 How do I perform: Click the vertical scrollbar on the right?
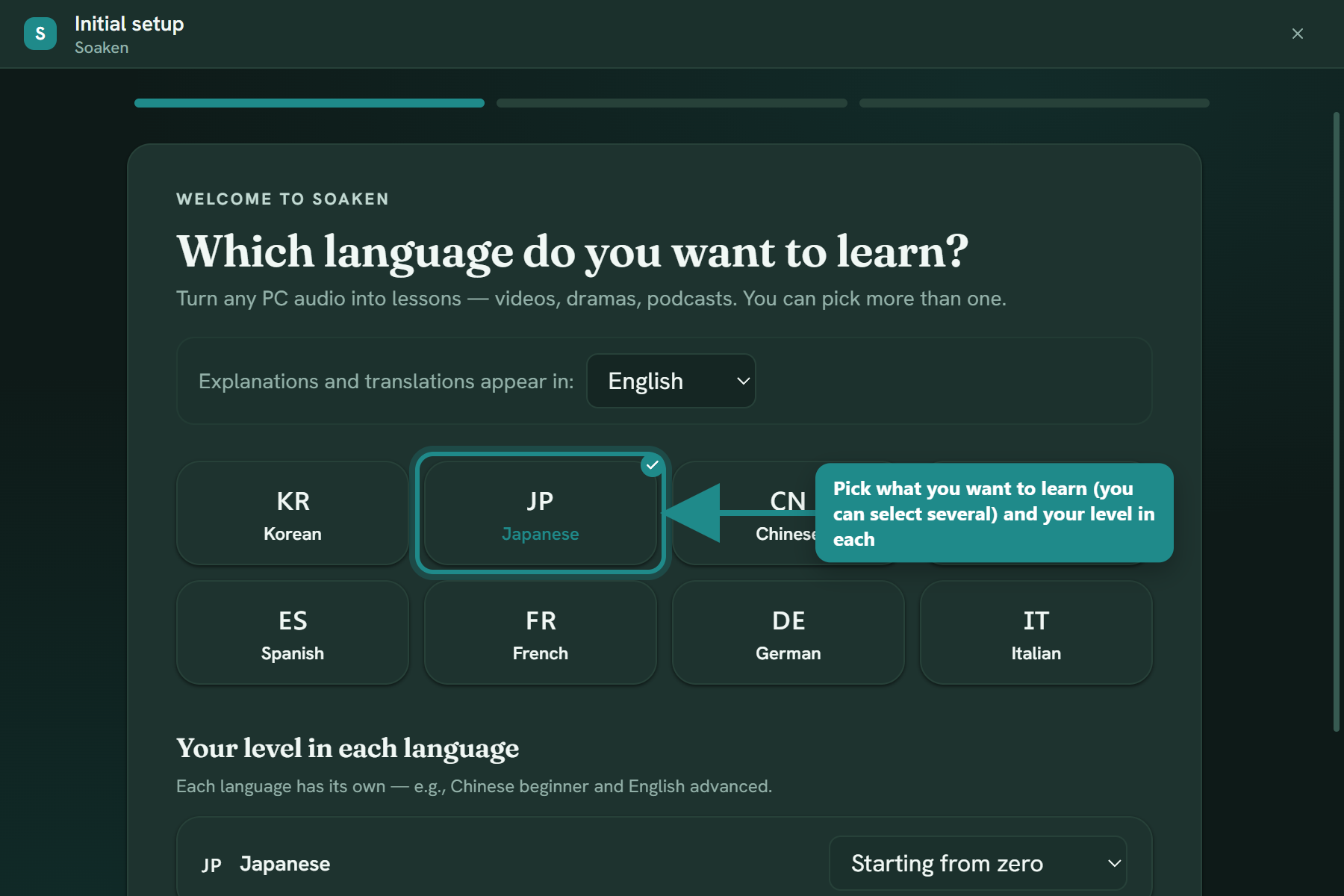(1337, 422)
